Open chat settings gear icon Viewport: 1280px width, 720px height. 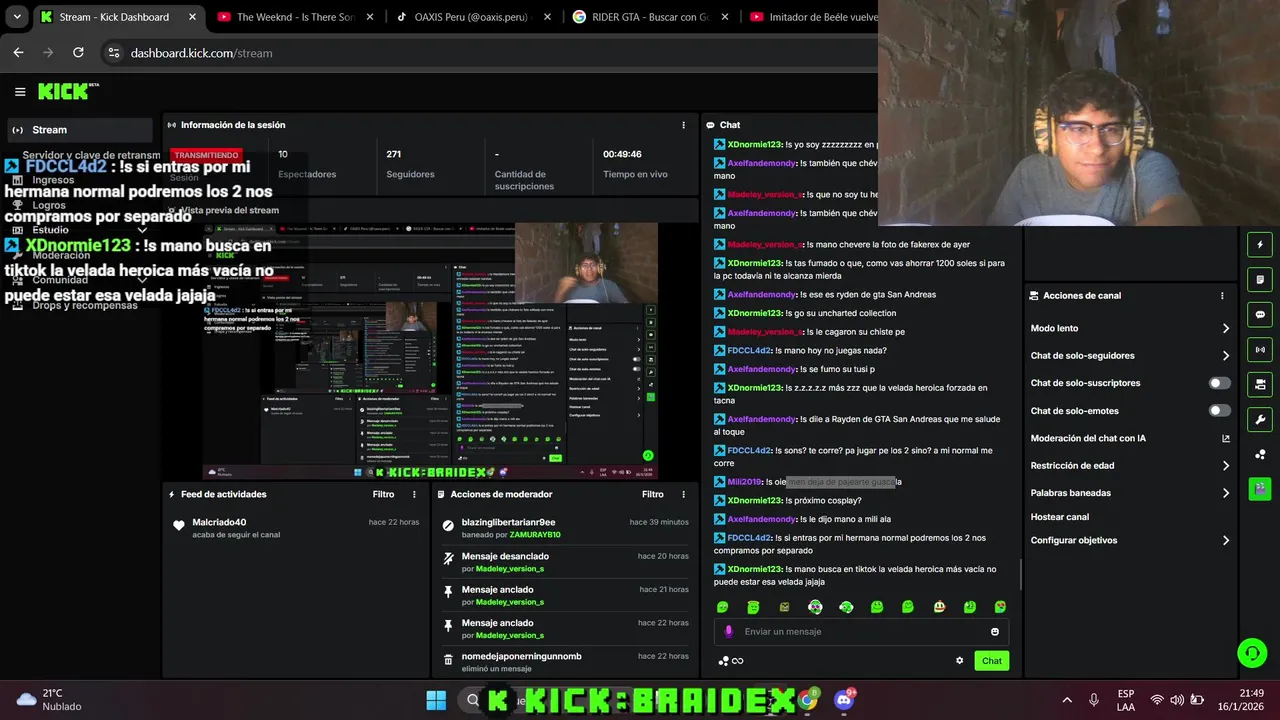click(x=959, y=660)
